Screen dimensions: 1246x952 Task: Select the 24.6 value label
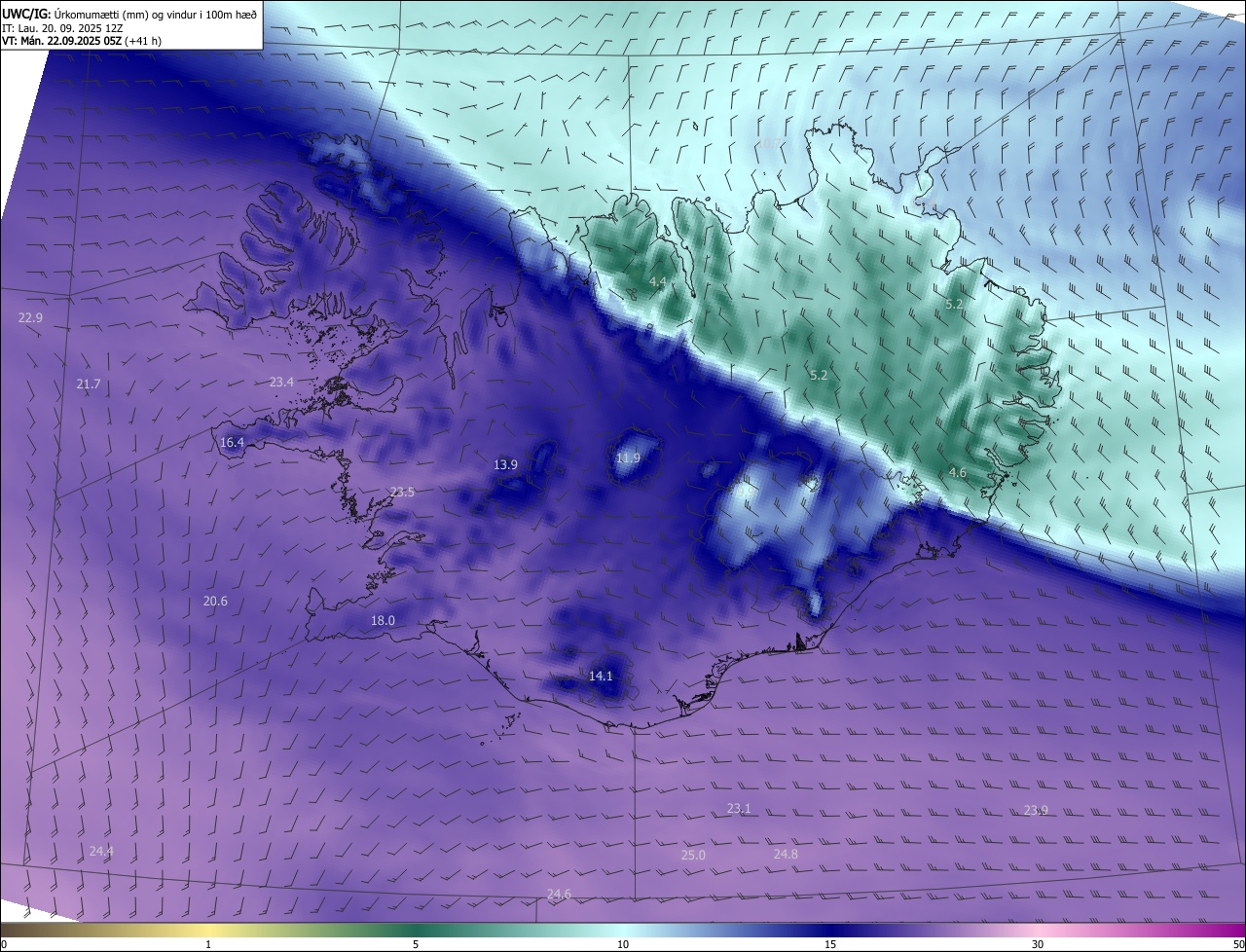[x=559, y=895]
